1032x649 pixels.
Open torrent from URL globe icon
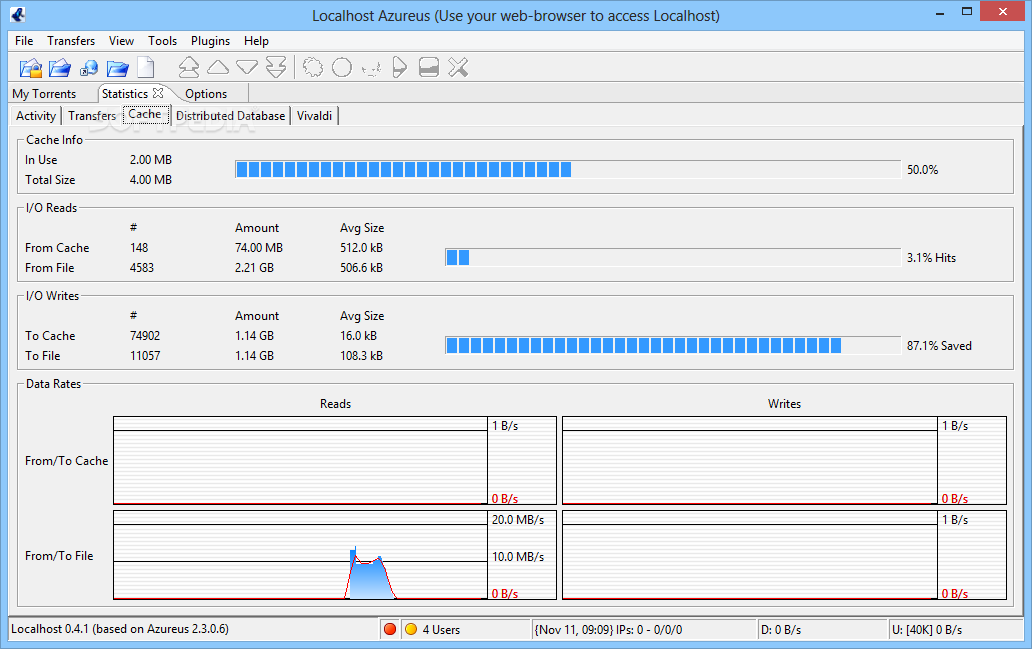(89, 68)
